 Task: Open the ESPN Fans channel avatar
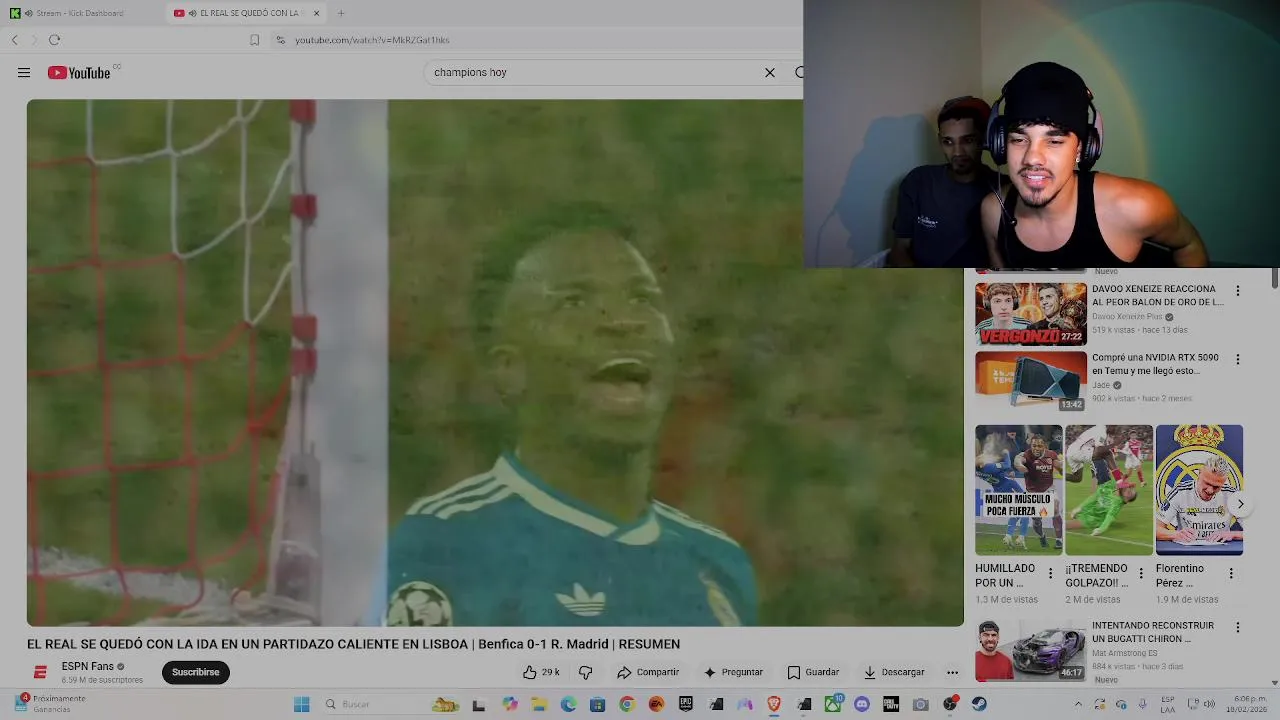tap(40, 672)
